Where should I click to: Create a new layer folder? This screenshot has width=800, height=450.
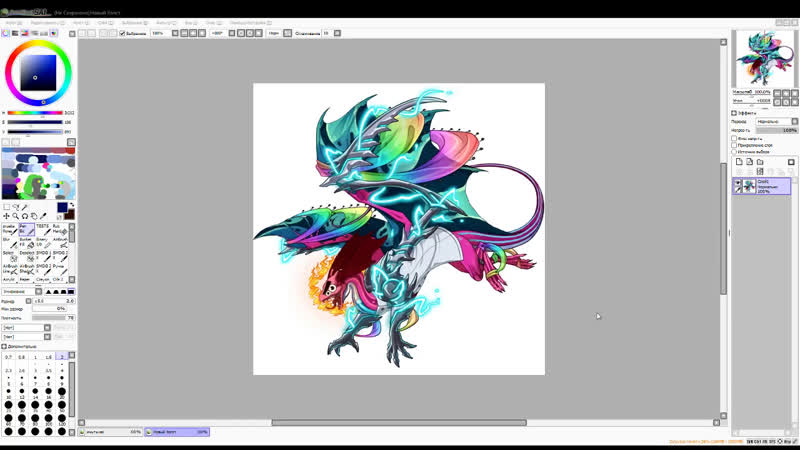coord(760,162)
